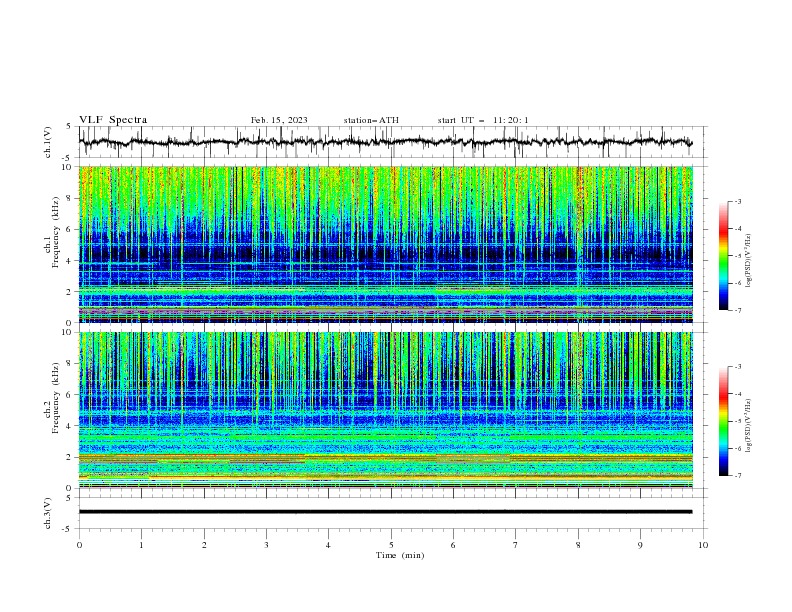The height and width of the screenshot is (612, 792).
Task: Click the time axis tick label "6"
Action: coord(453,545)
